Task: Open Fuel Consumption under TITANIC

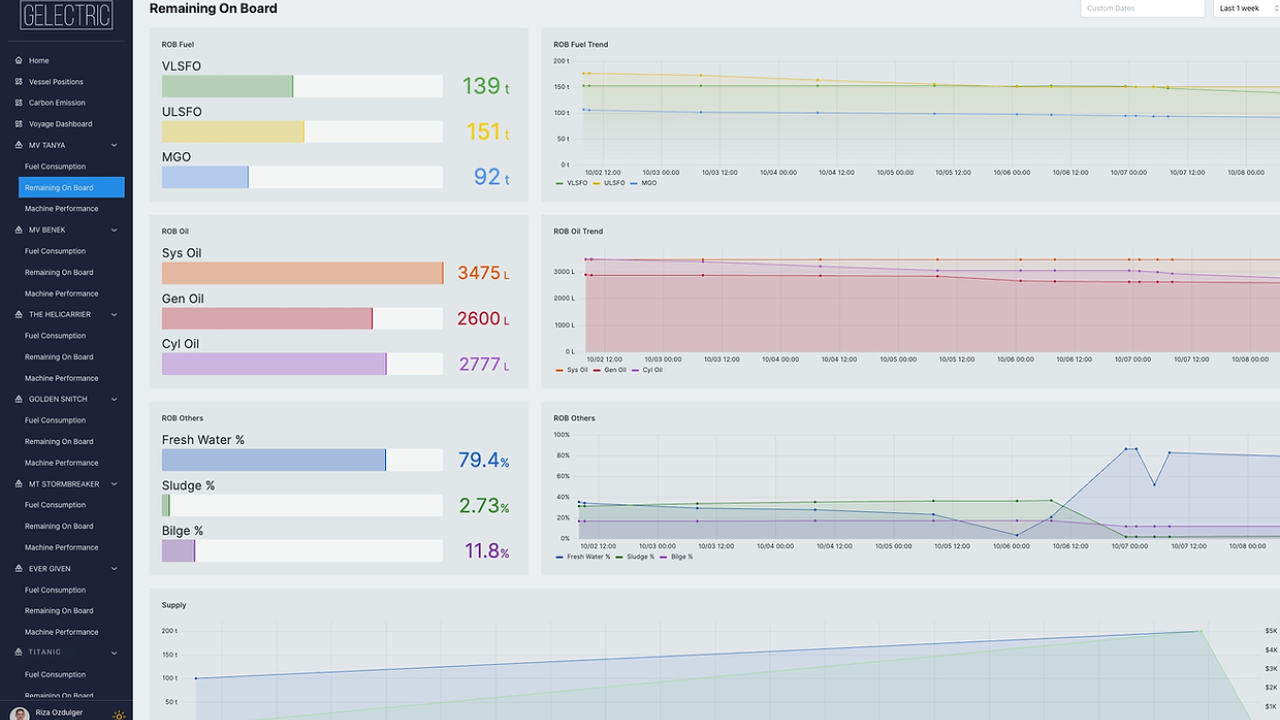Action: click(55, 675)
